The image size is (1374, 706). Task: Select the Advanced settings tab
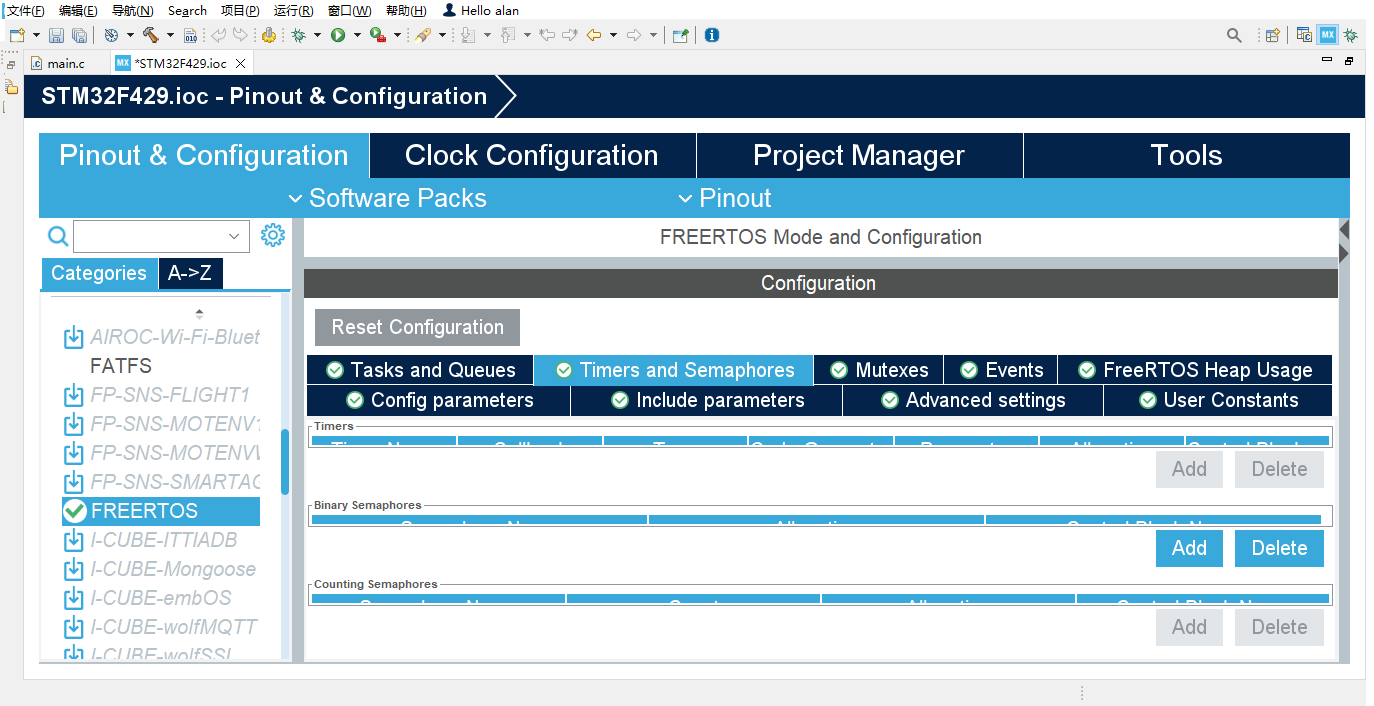tap(973, 400)
